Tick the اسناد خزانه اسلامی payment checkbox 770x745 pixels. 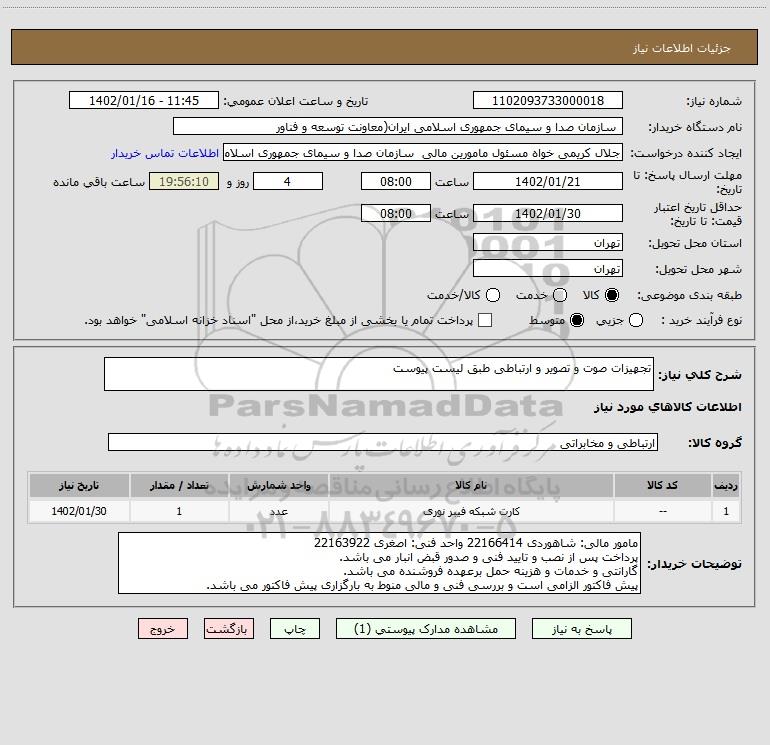coord(485,320)
